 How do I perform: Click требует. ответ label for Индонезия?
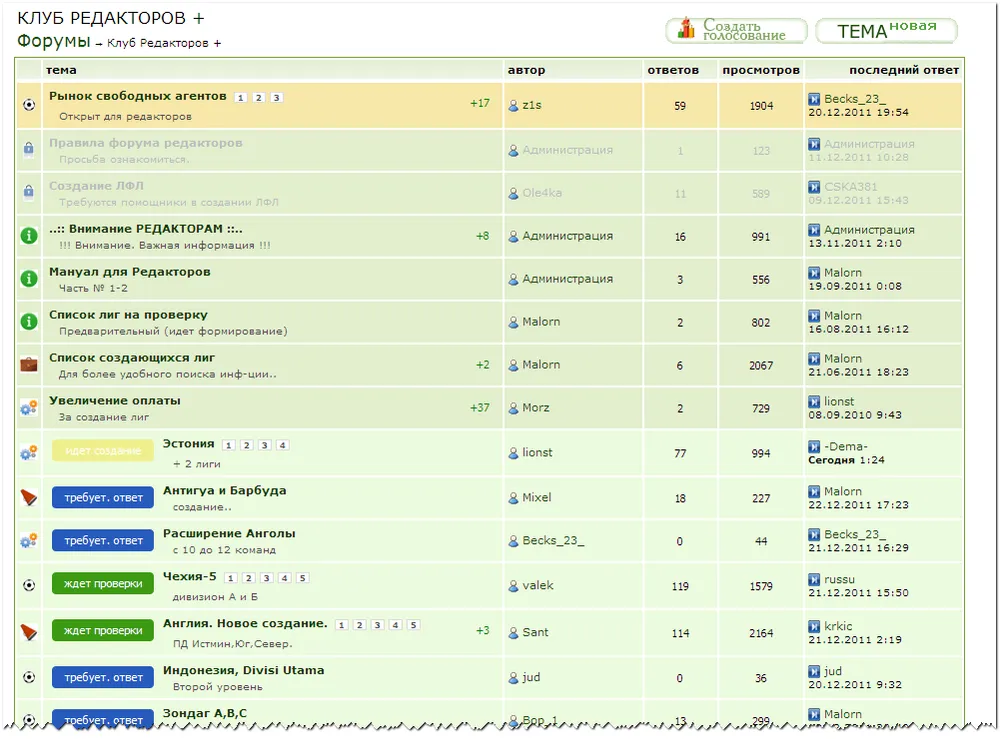pos(103,678)
